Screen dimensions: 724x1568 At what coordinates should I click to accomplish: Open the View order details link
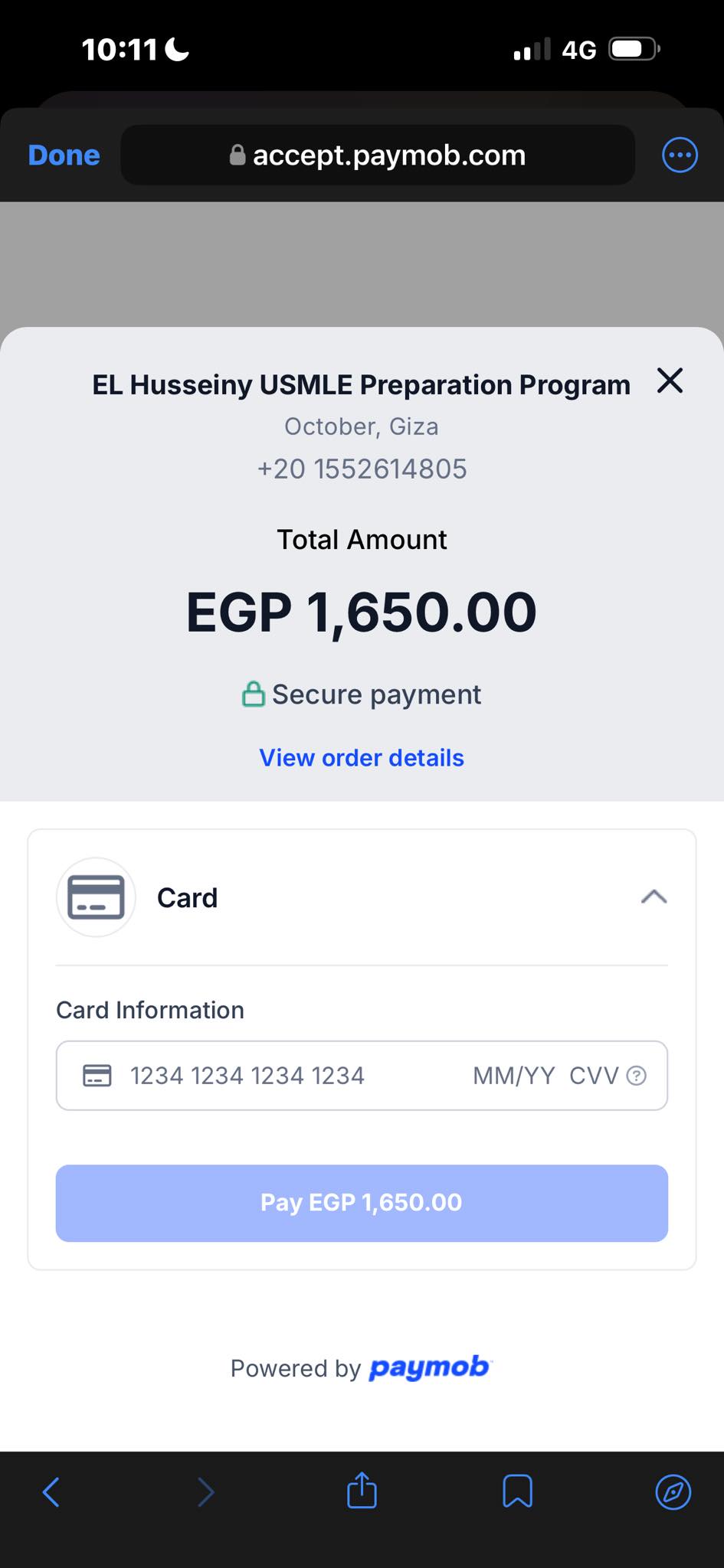(362, 758)
